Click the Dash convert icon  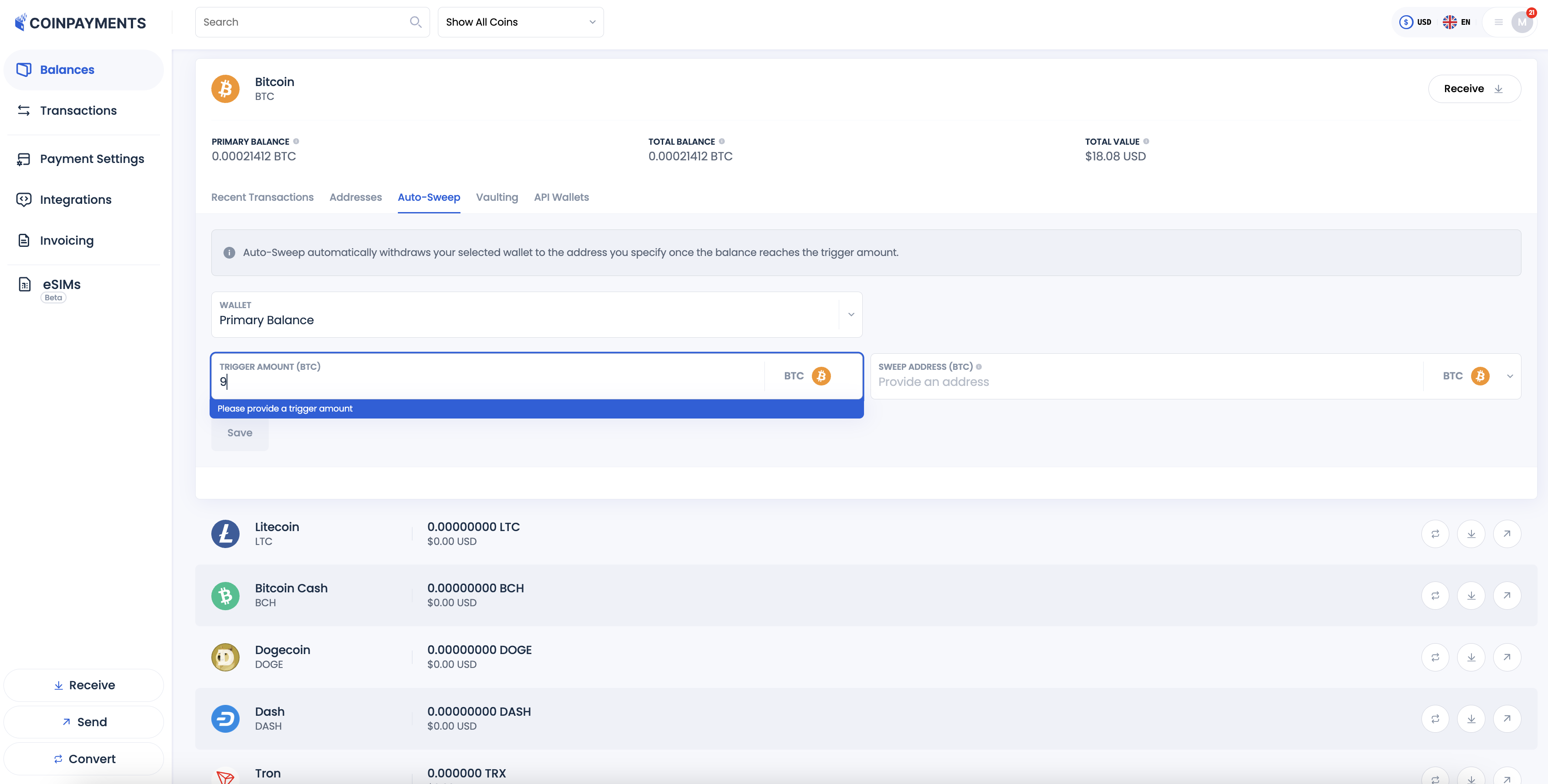click(1435, 718)
